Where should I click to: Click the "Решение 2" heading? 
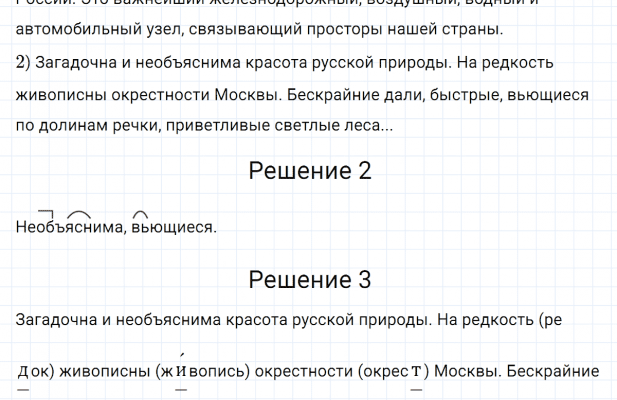click(x=309, y=171)
